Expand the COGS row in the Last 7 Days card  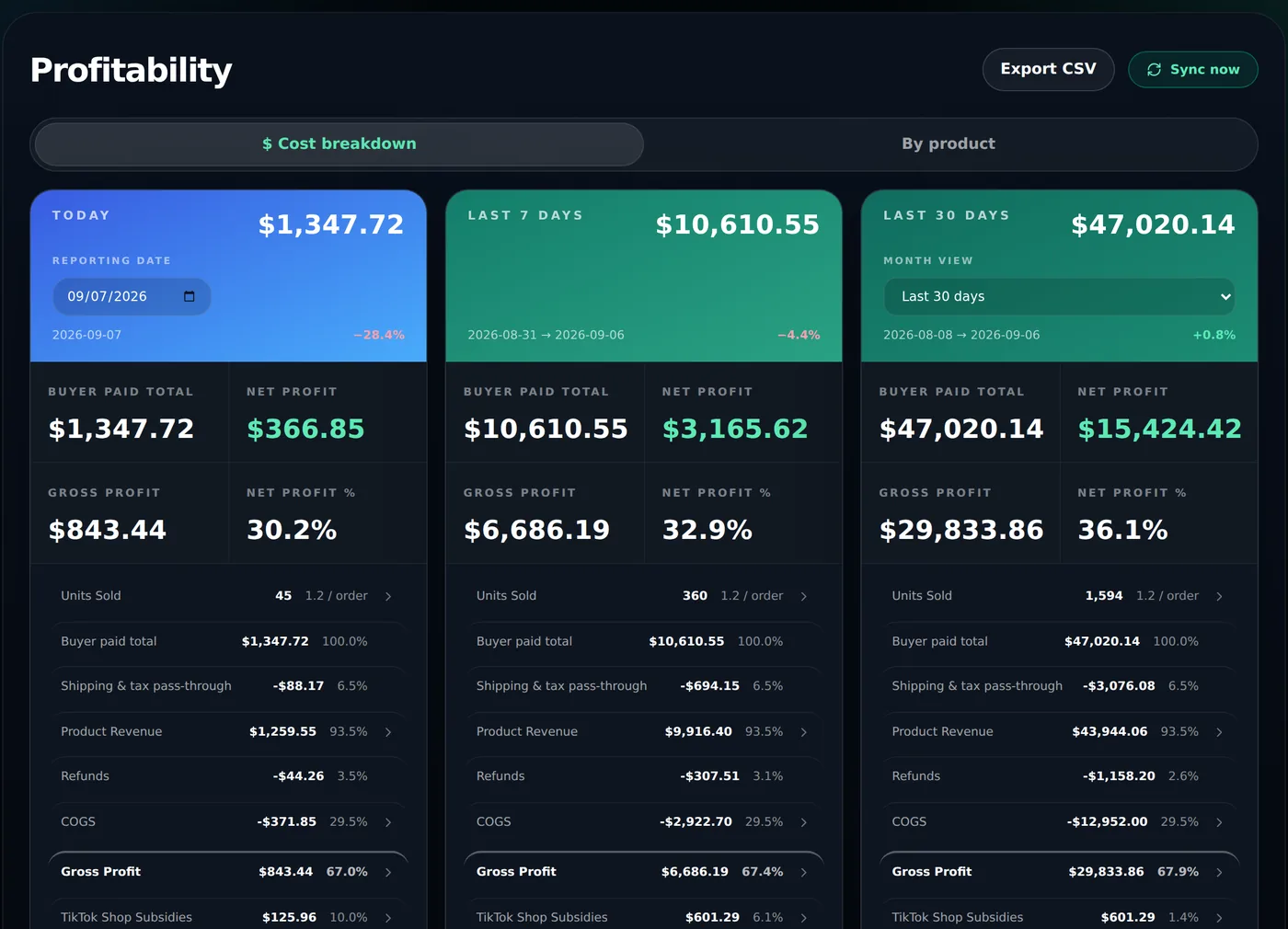tap(644, 822)
